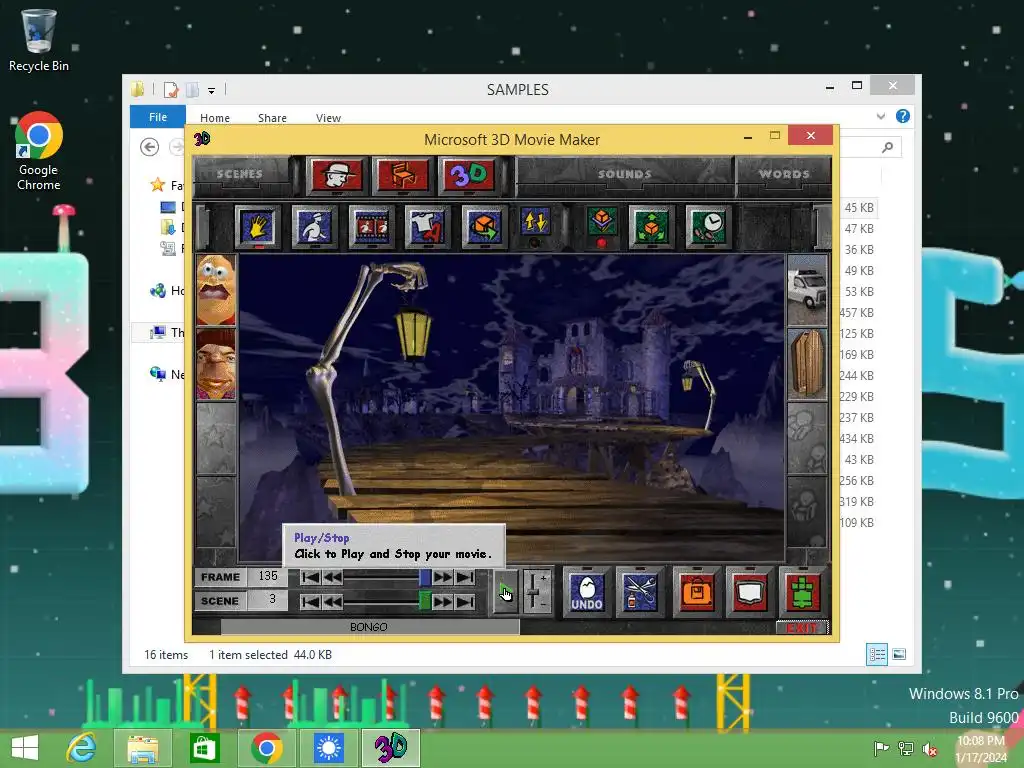Open the 3D Words tool

(468, 175)
